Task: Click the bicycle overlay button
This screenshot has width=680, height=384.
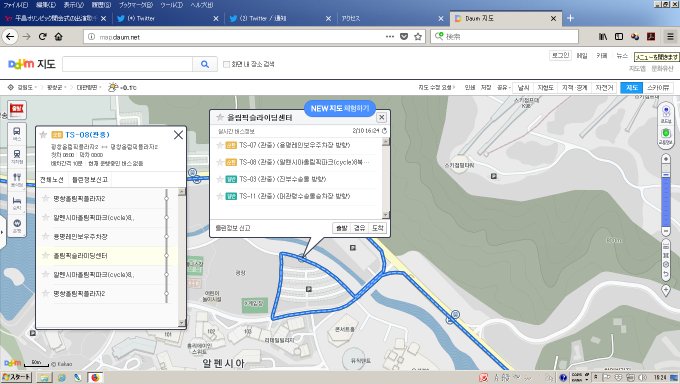Action: coord(604,88)
